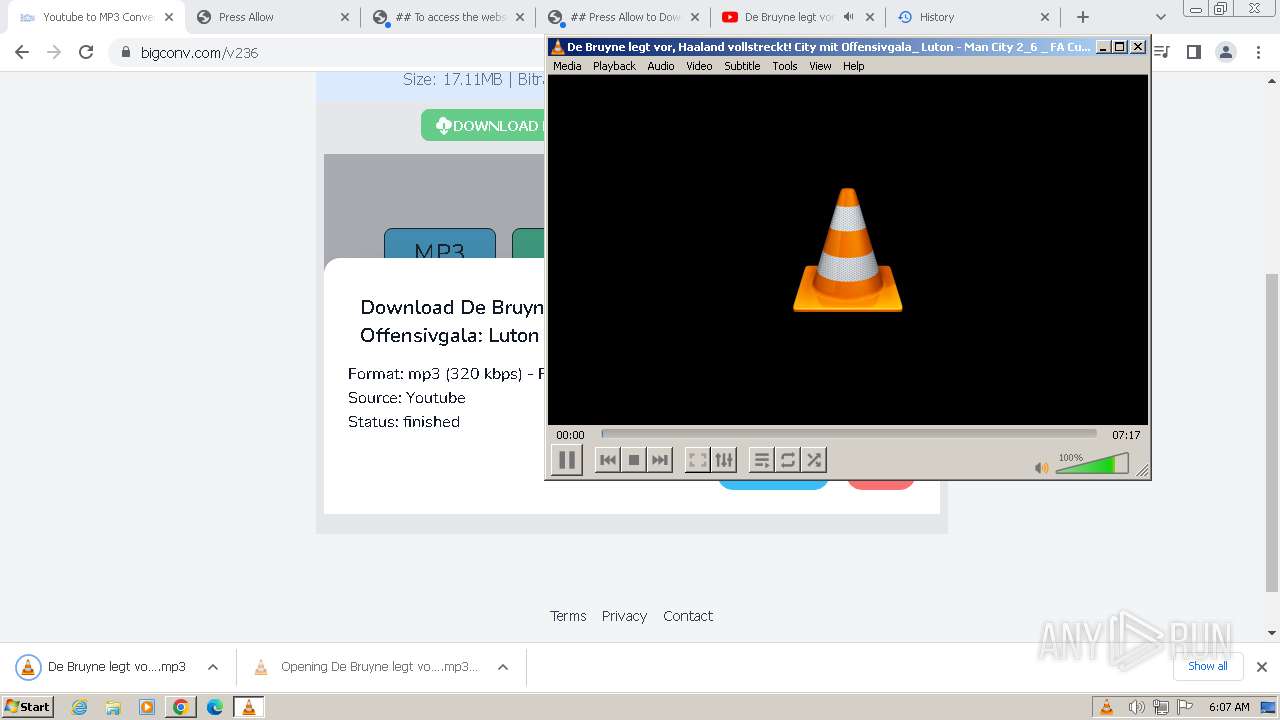Pause playback in VLC
The height and width of the screenshot is (720, 1280).
click(566, 460)
